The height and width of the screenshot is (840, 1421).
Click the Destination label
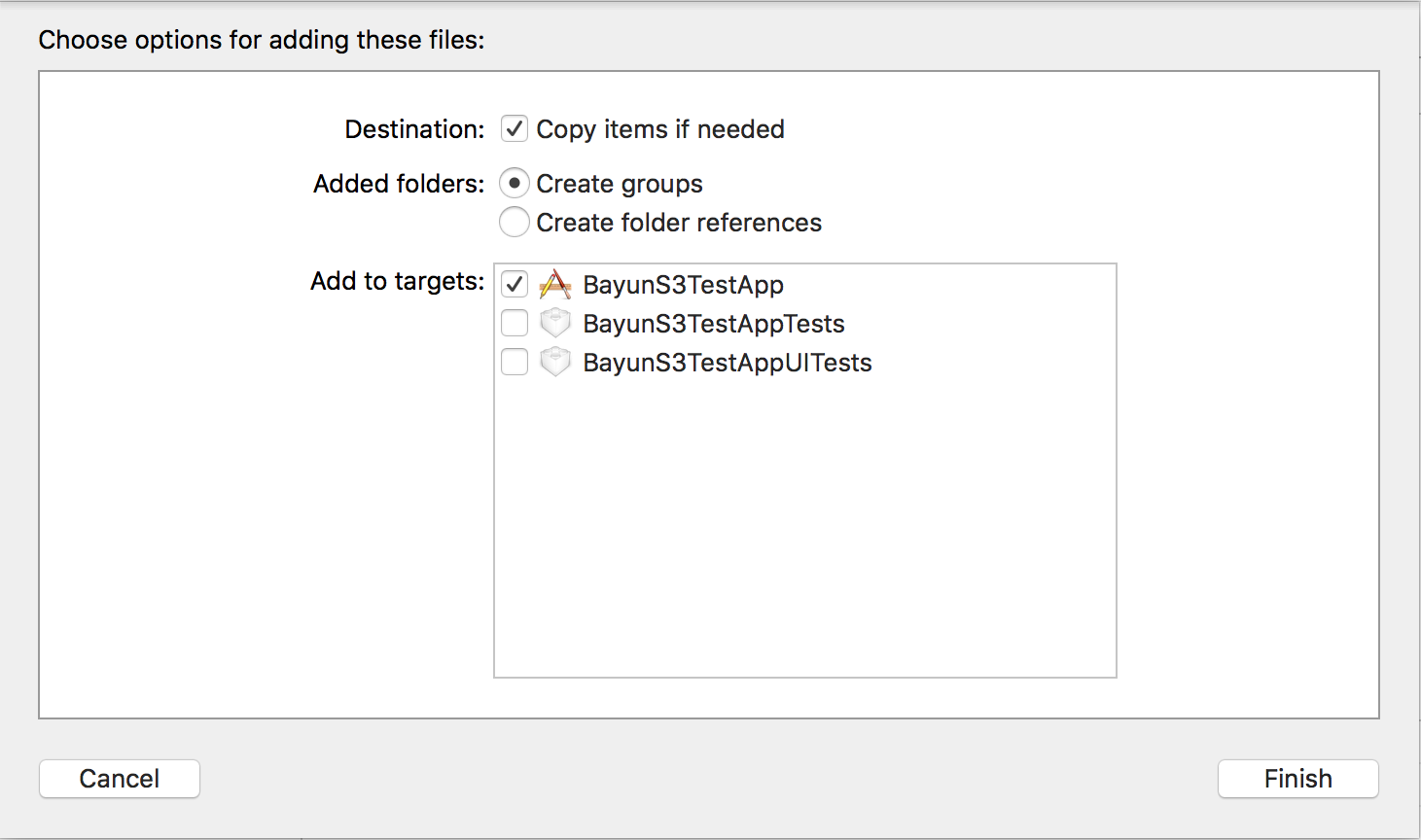click(414, 129)
